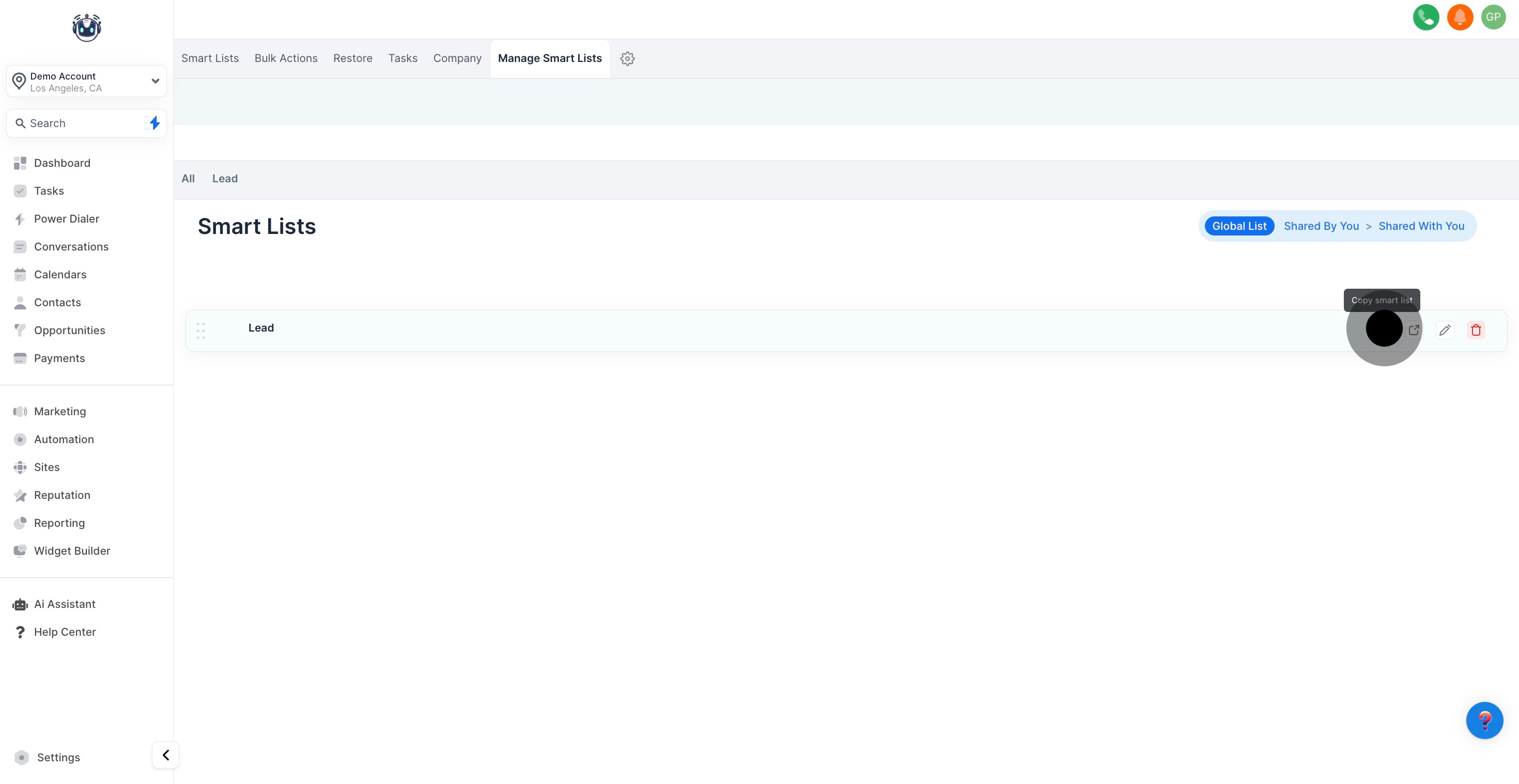
Task: Edit the Lead smart list with pencil
Action: click(x=1444, y=330)
